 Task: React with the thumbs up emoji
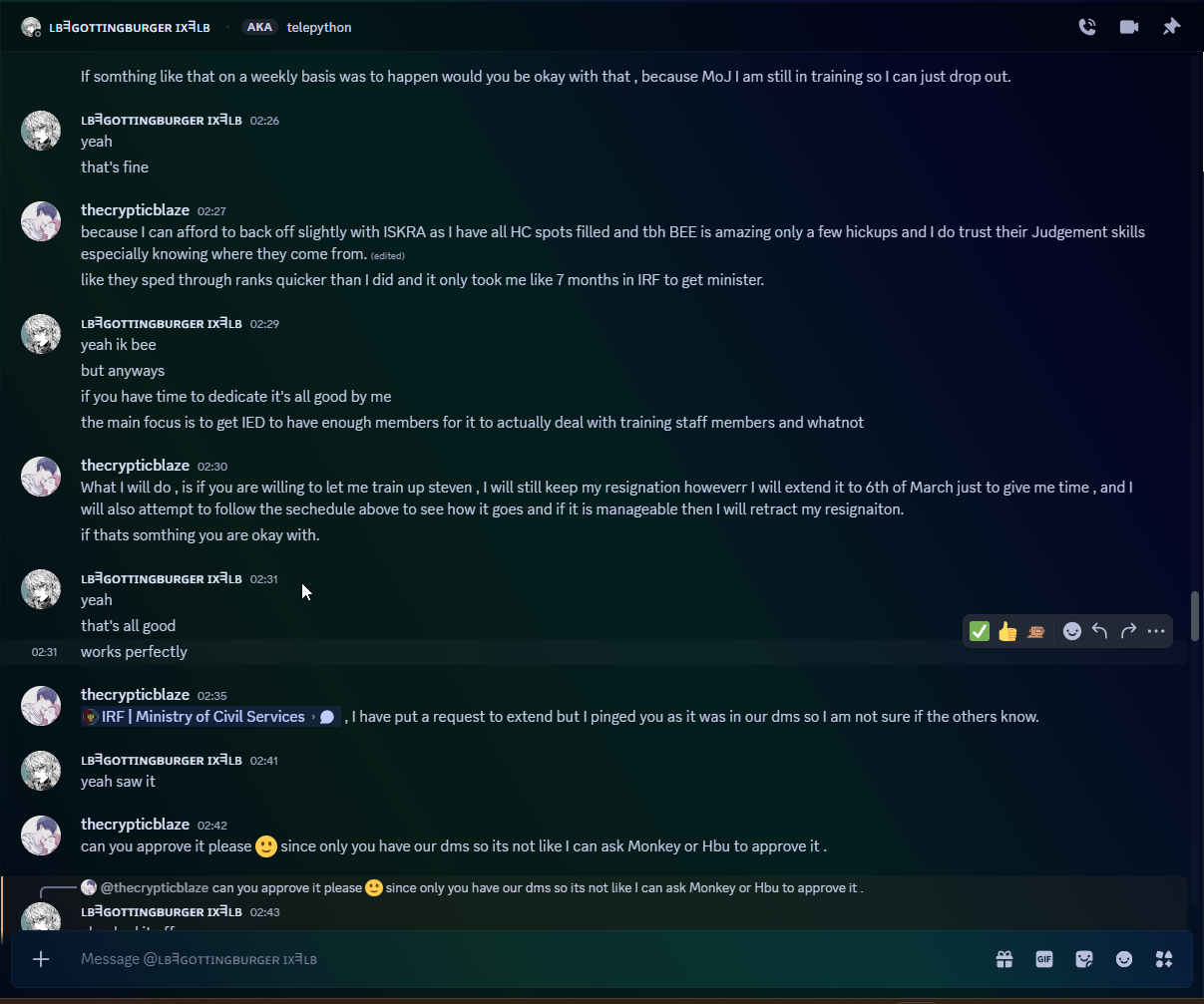[1007, 631]
